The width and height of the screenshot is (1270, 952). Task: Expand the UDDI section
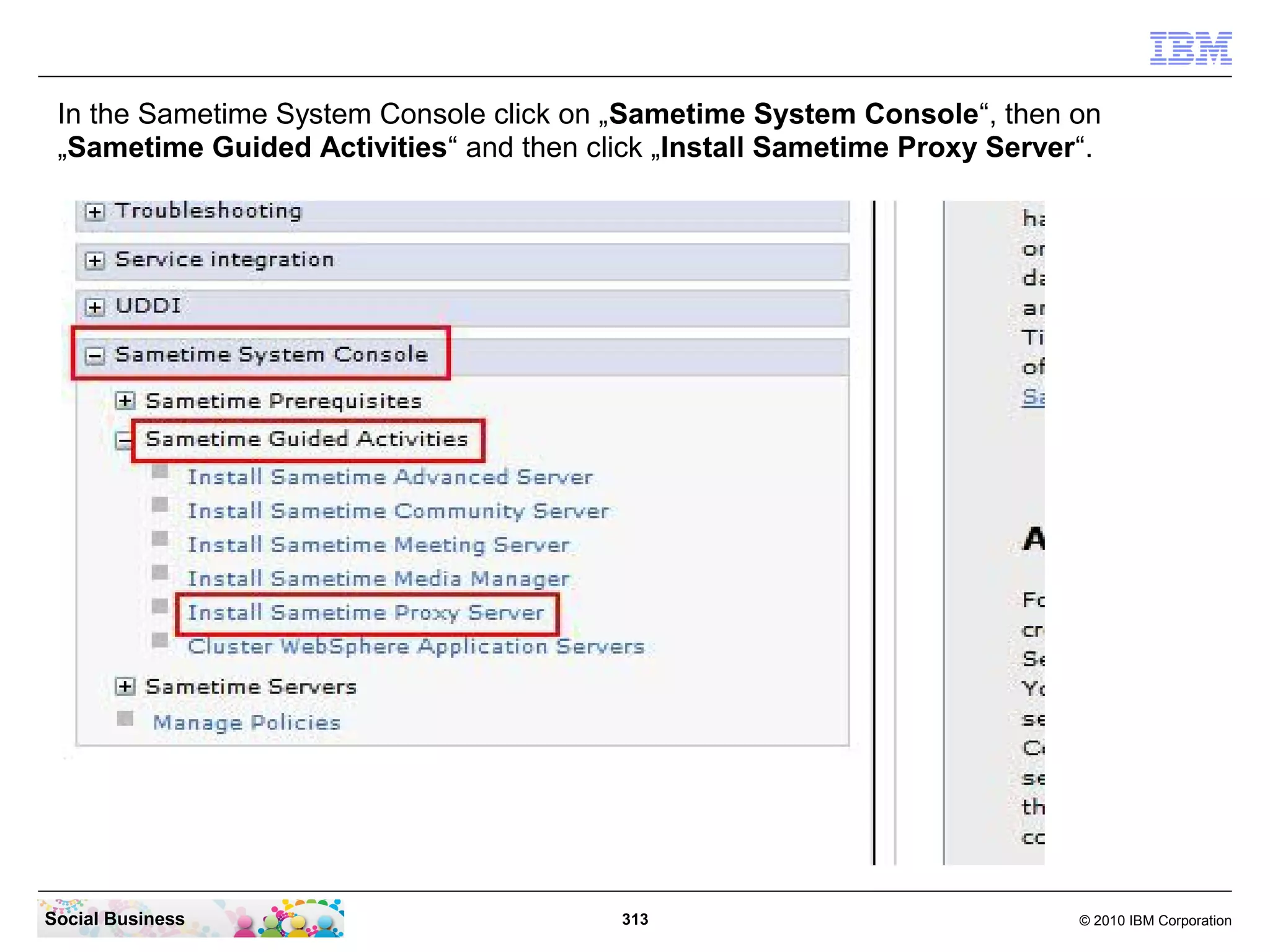(x=94, y=307)
